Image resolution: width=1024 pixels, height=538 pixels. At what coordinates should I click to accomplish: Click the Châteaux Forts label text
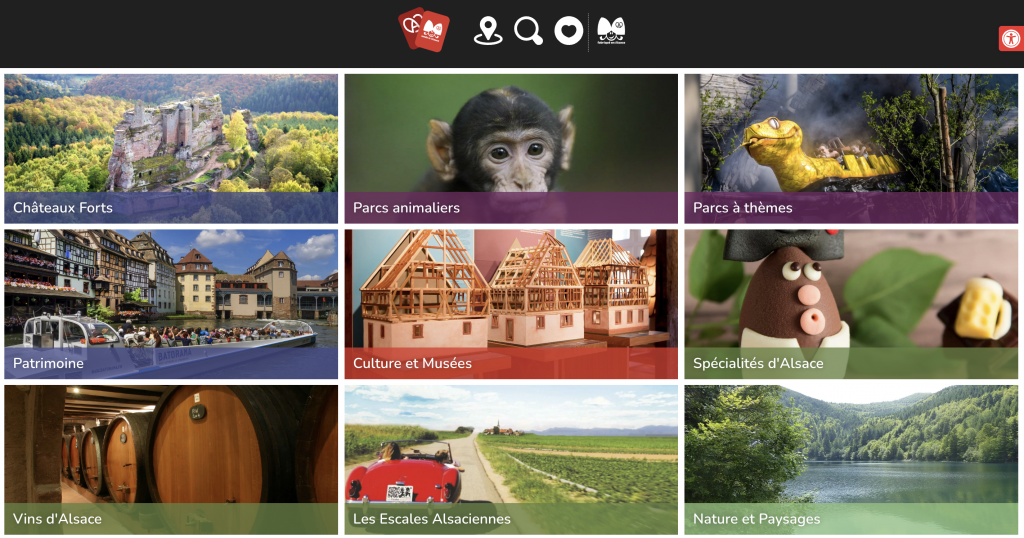(x=63, y=208)
